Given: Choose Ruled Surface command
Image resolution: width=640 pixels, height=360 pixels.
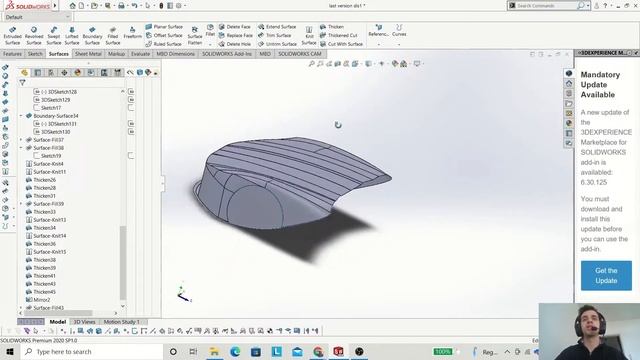Looking at the screenshot, I should tap(163, 44).
